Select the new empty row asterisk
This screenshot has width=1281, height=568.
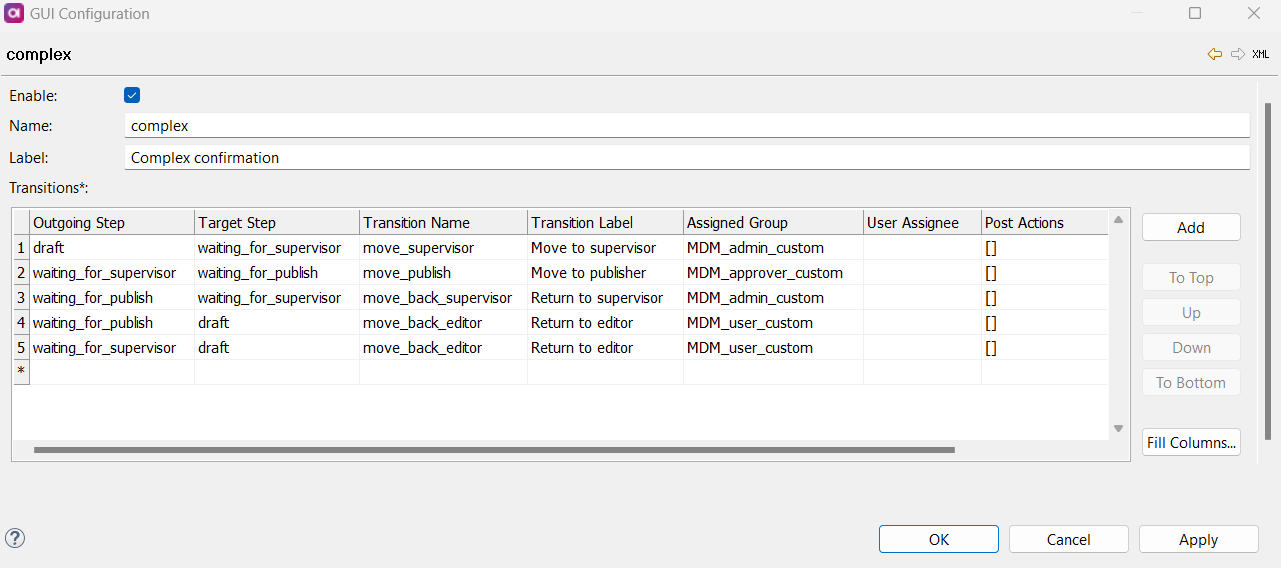point(21,372)
